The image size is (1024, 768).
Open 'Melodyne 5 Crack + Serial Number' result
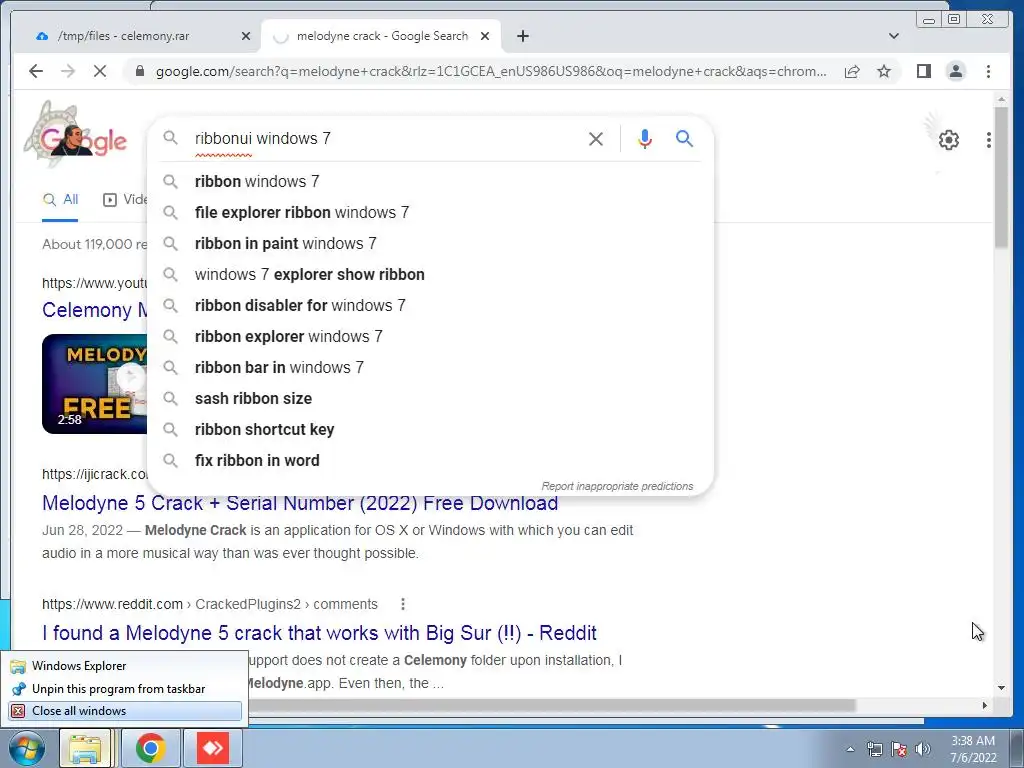coord(300,503)
